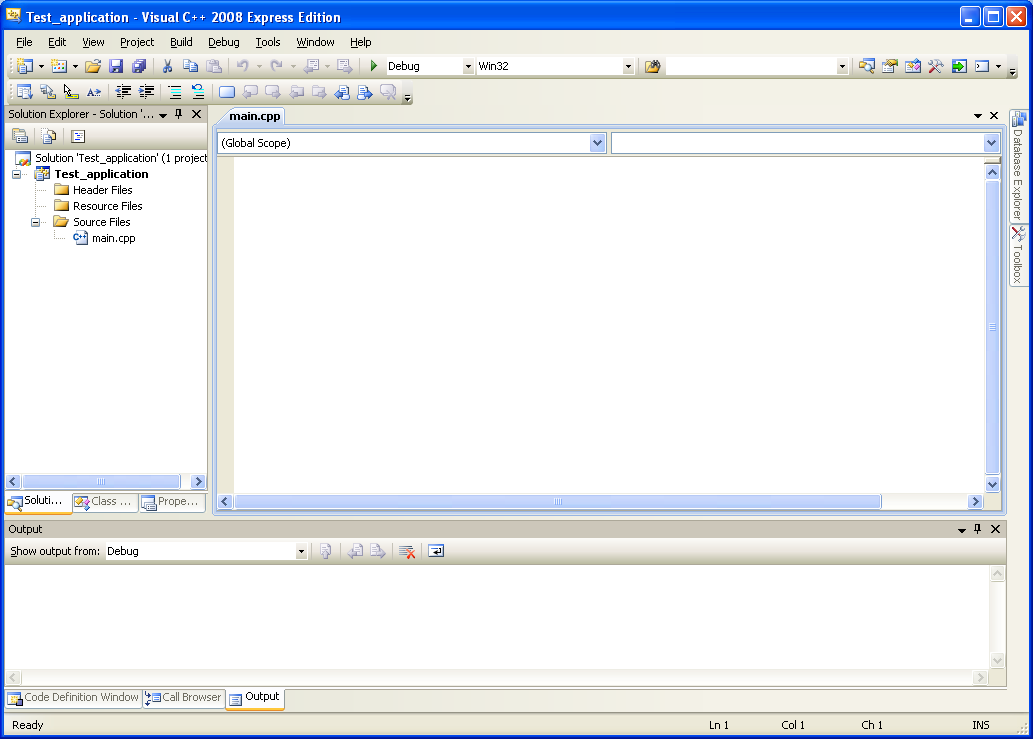Click the Decrease Line Indent icon

click(x=123, y=92)
